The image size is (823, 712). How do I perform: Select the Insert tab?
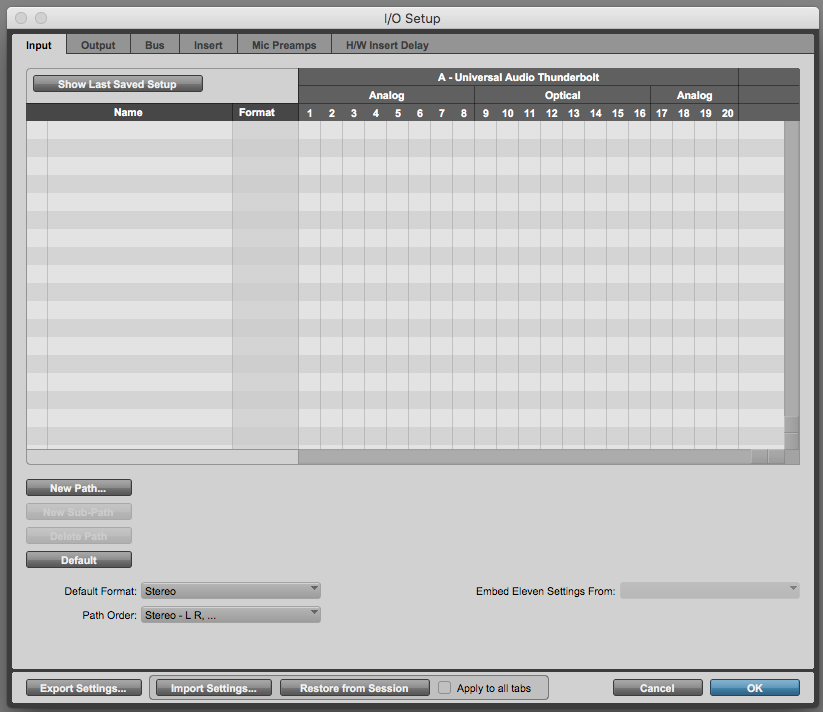(208, 45)
